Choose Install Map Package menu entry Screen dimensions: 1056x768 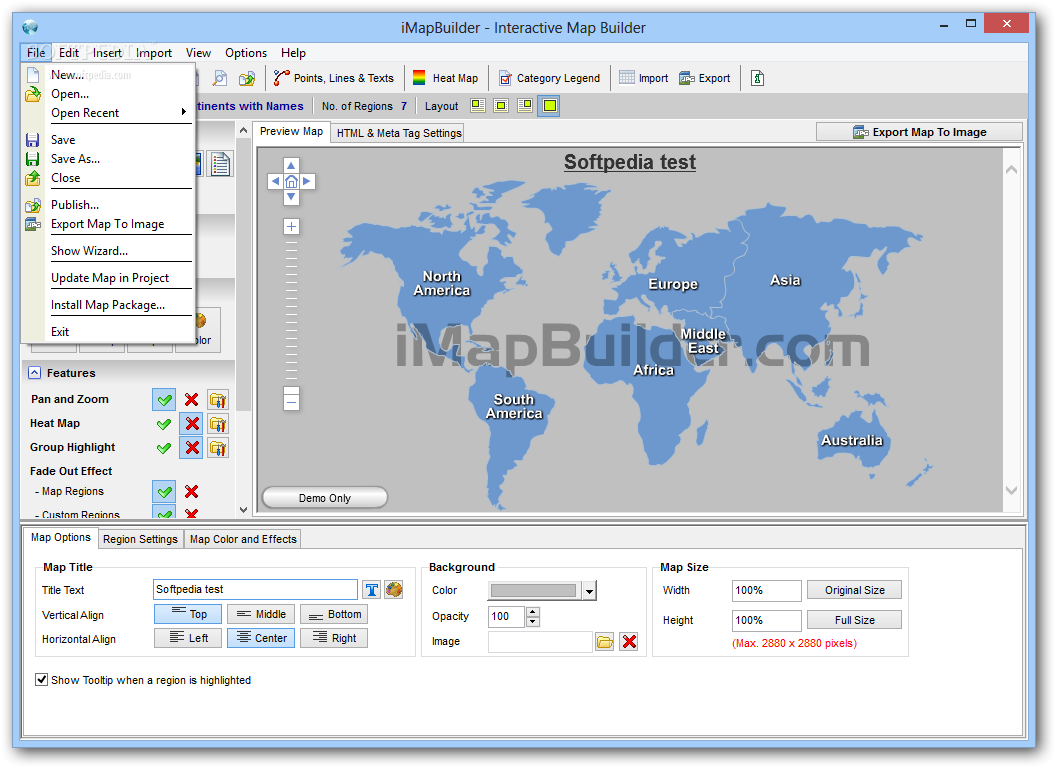108,305
